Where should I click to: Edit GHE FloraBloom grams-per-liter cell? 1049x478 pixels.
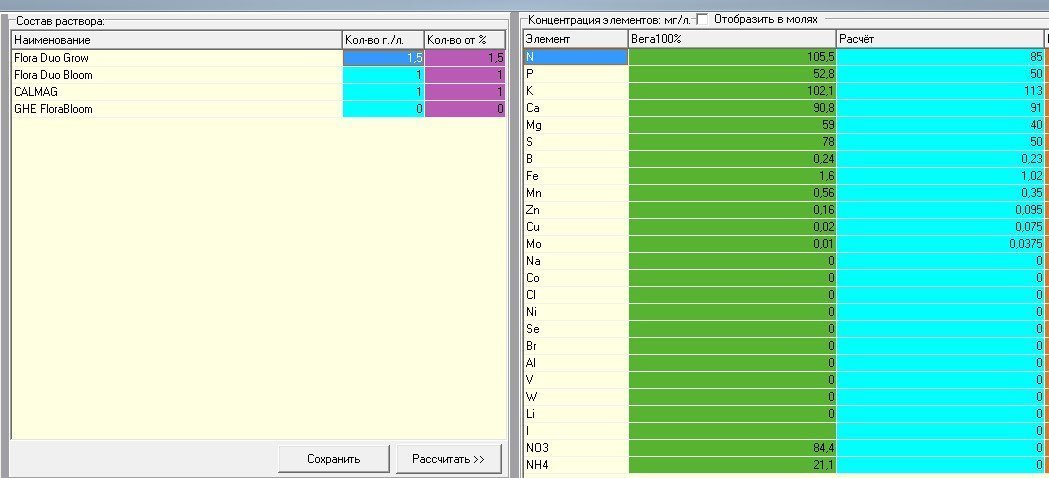(383, 108)
